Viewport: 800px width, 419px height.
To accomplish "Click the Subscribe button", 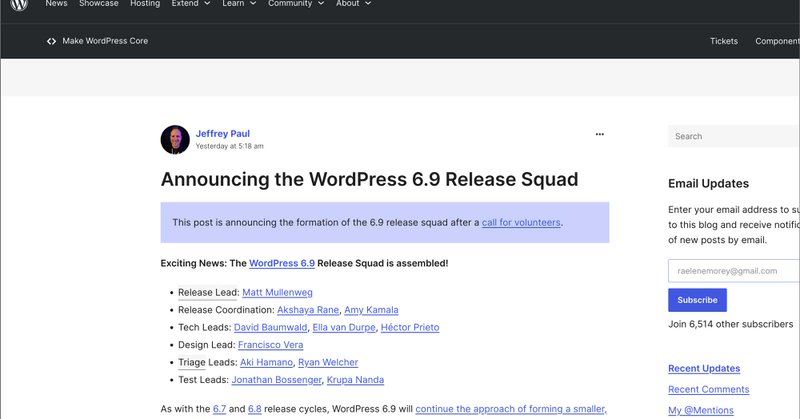I will coord(697,300).
